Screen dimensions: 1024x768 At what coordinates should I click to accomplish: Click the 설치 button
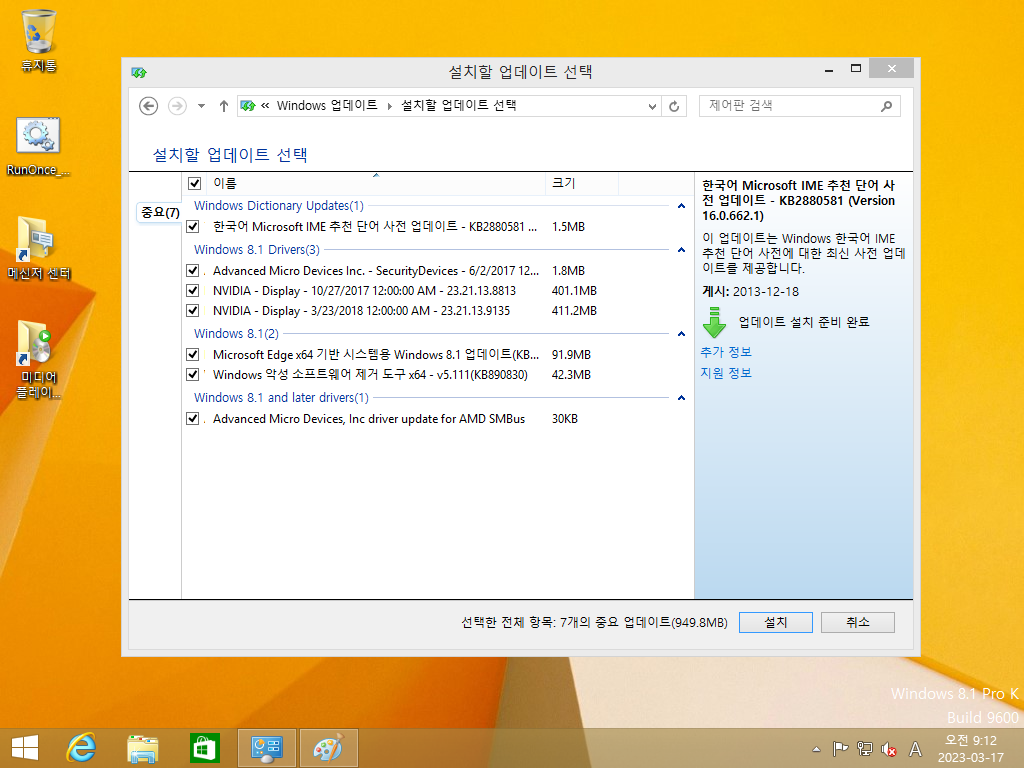click(x=776, y=622)
